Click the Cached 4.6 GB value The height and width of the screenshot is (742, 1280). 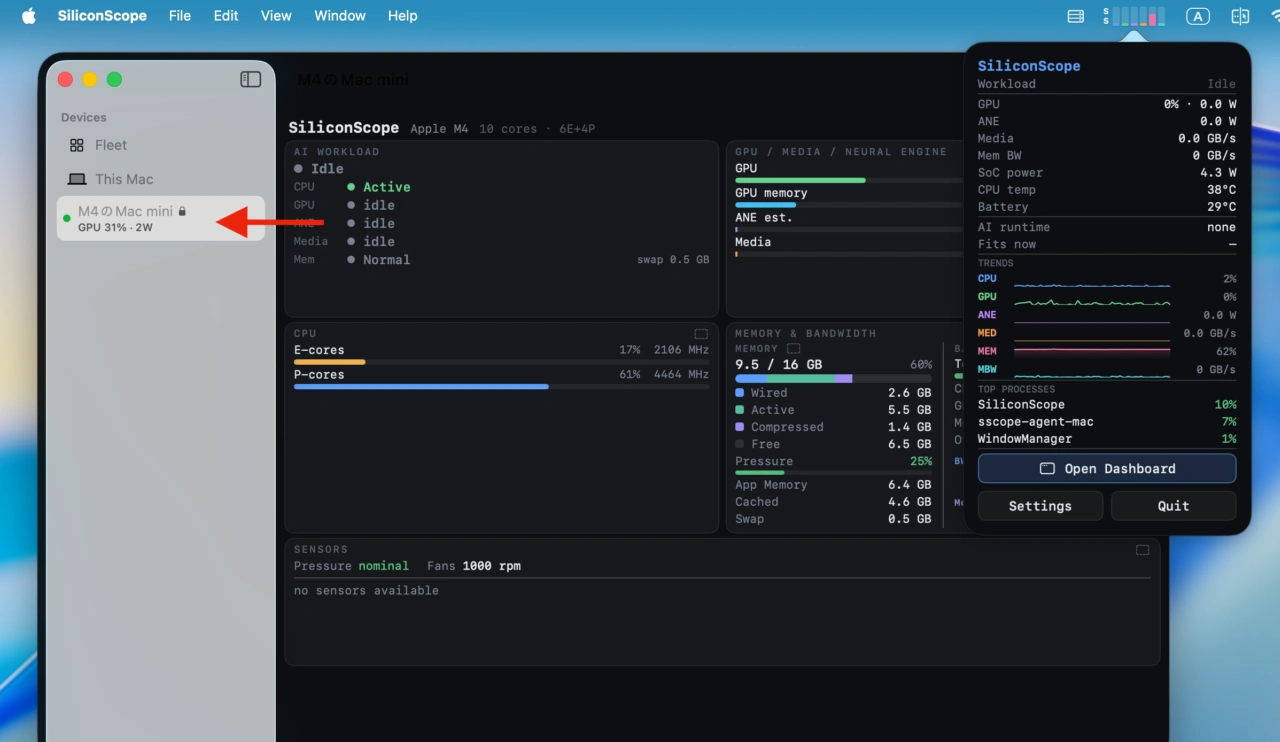coord(909,502)
